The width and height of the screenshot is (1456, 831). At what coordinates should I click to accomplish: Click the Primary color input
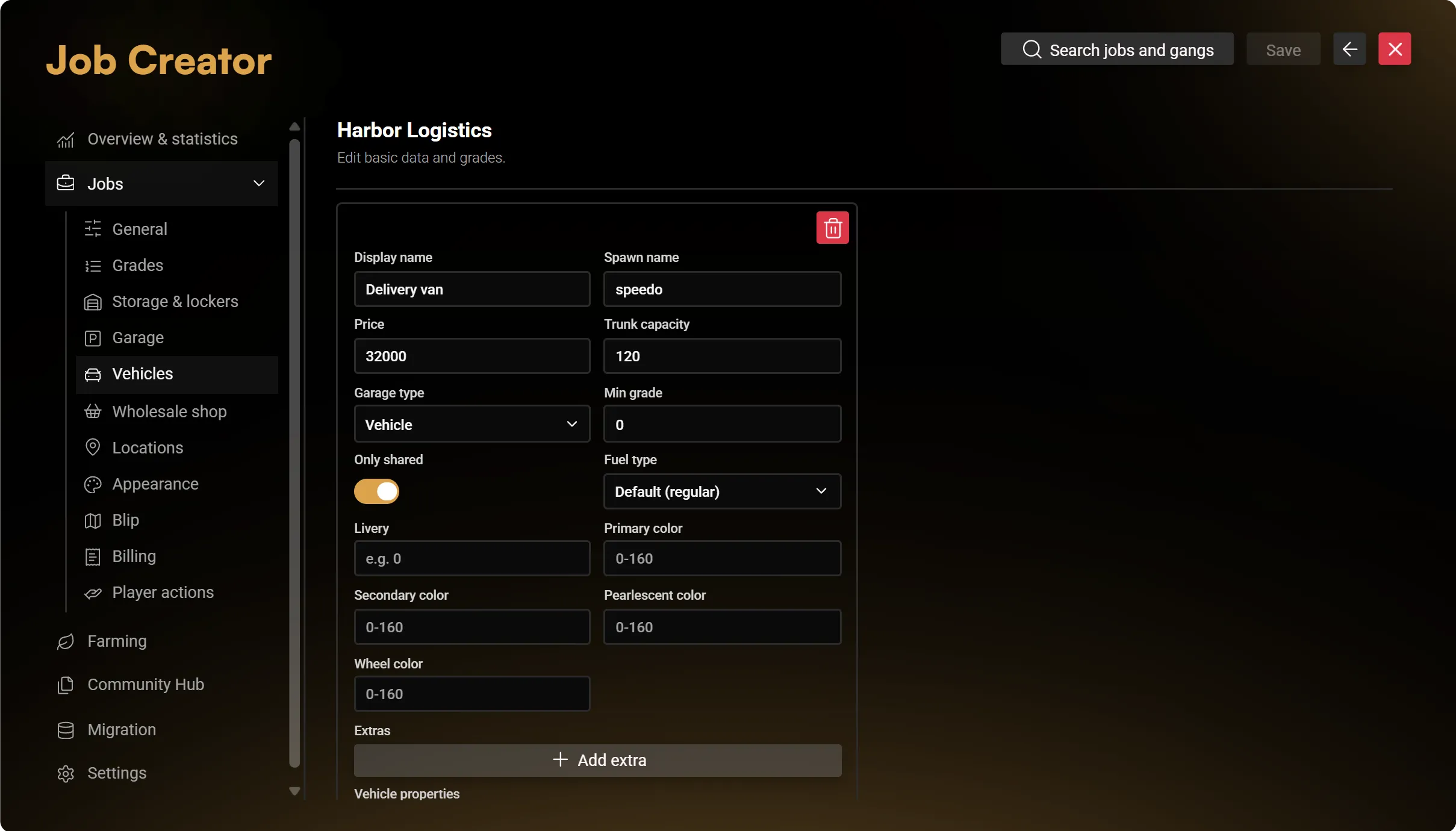pos(722,558)
